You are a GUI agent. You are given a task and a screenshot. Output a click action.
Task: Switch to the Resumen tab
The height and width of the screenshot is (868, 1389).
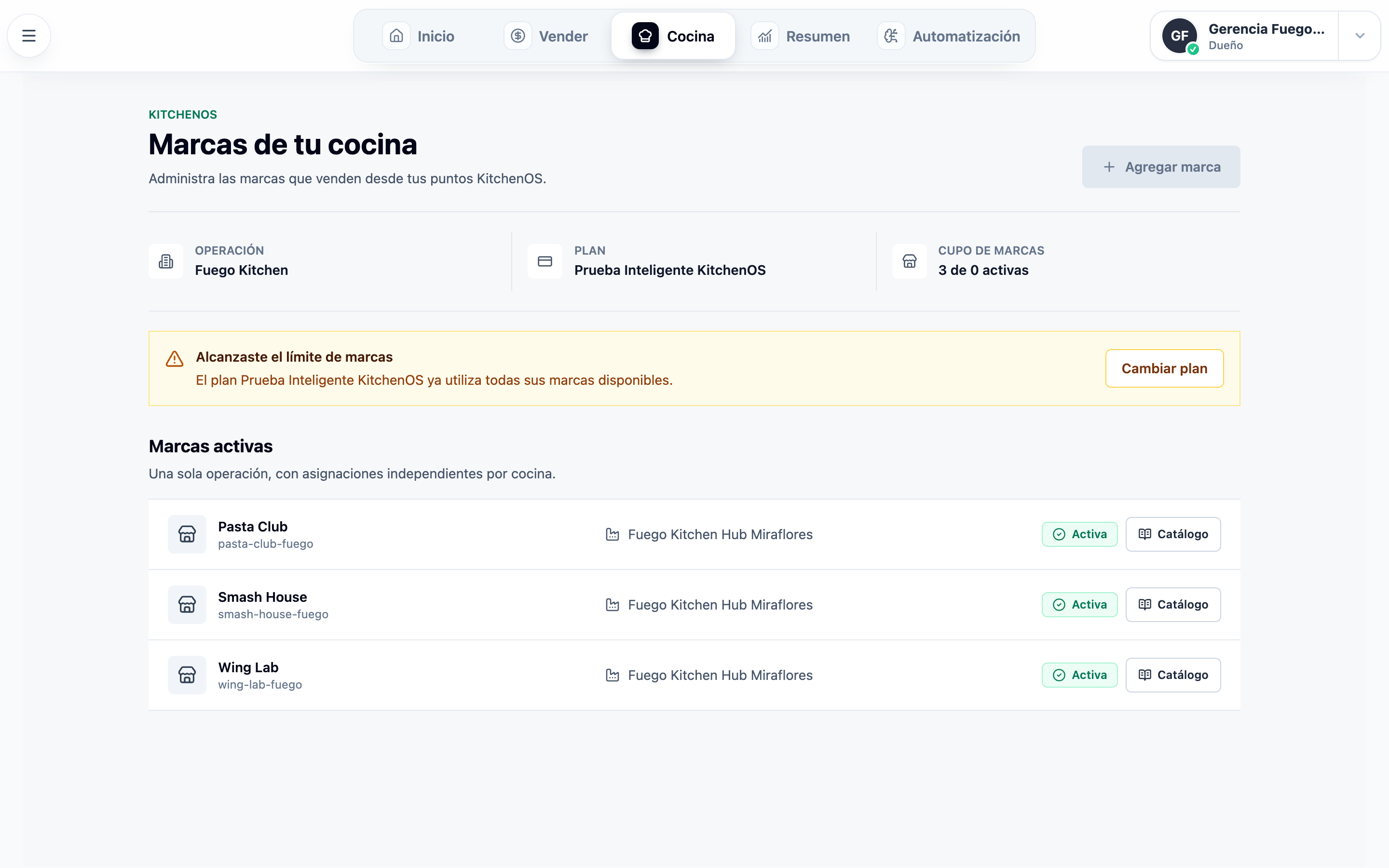point(801,36)
